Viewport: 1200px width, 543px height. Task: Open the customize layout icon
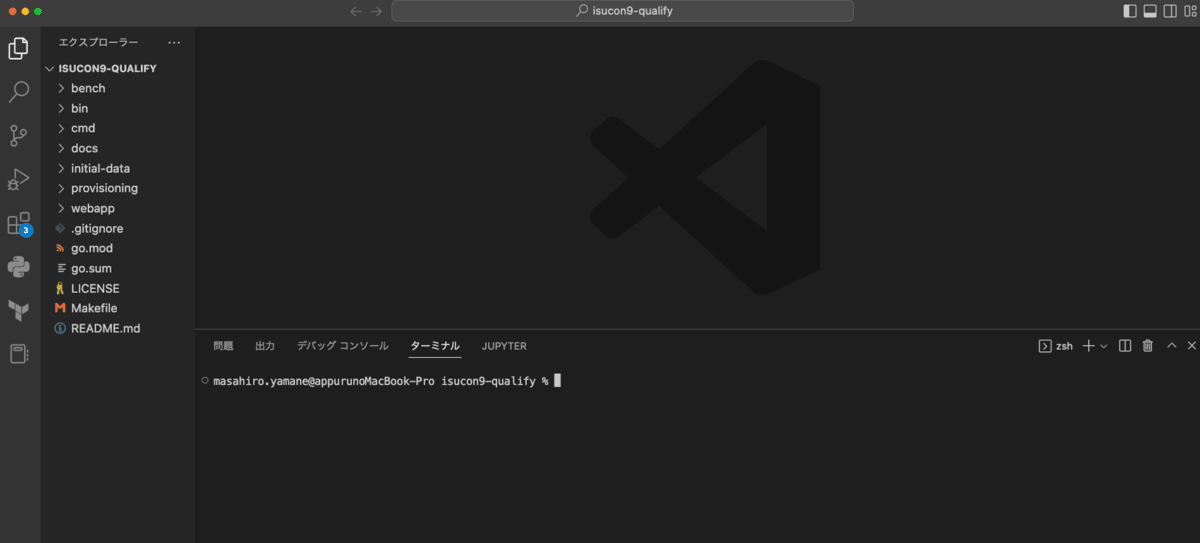(1189, 11)
